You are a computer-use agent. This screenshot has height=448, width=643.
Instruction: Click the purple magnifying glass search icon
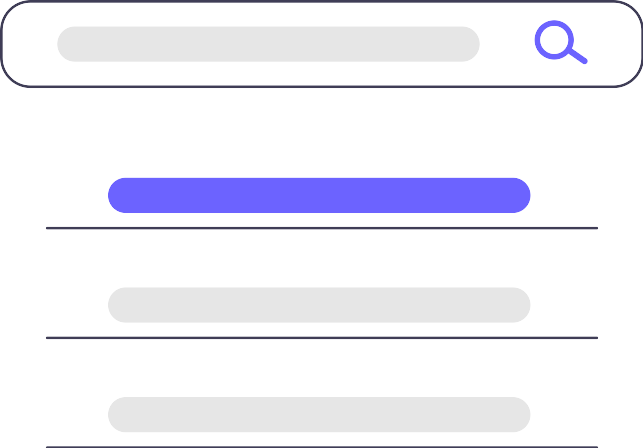559,43
